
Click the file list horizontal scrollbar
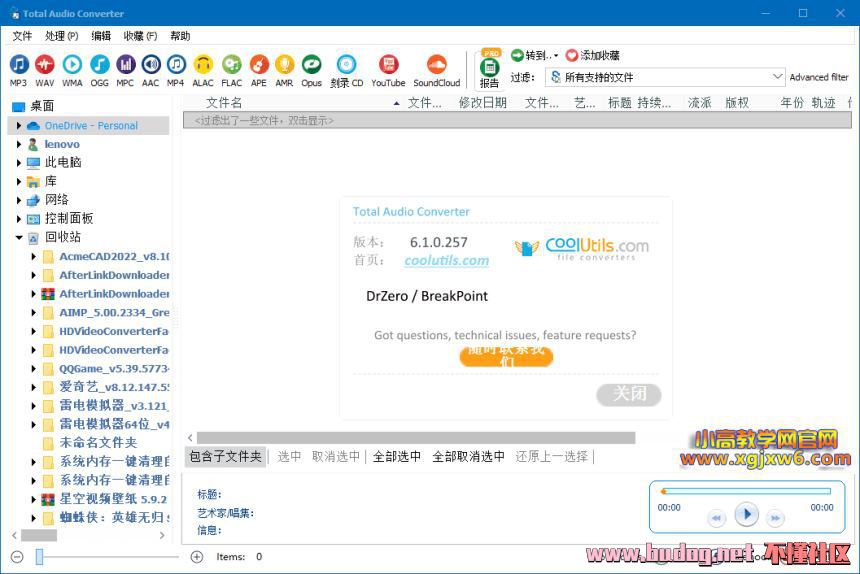(x=416, y=438)
